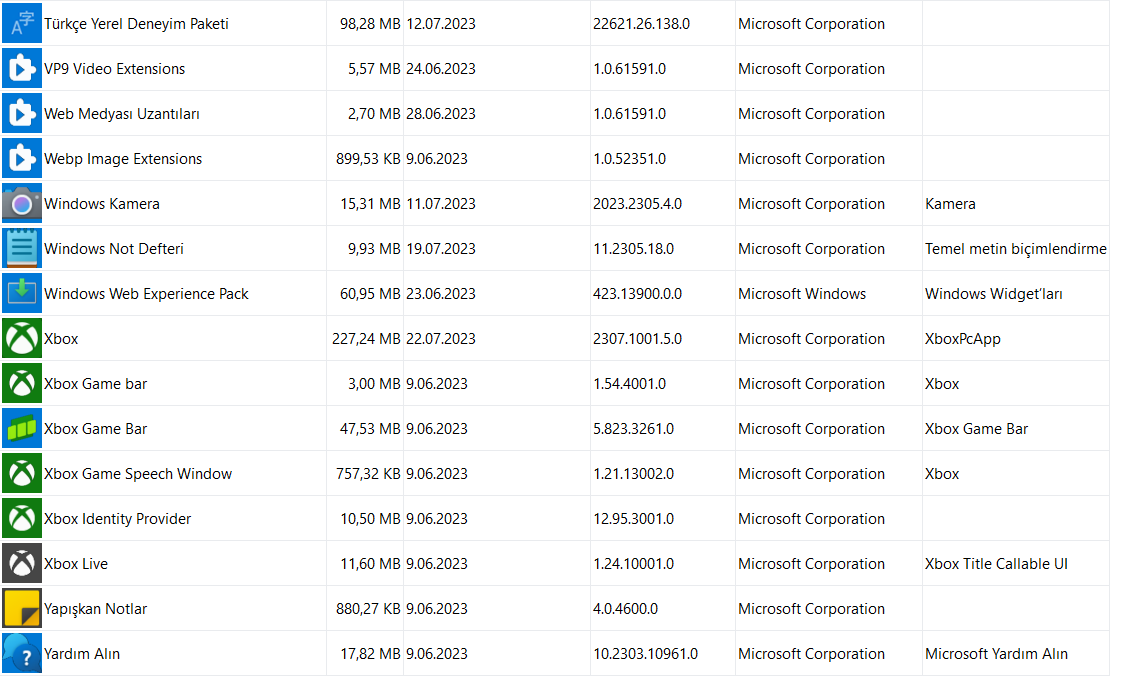This screenshot has width=1138, height=685.
Task: Click the Xbox Identity Provider icon
Action: coord(21,519)
